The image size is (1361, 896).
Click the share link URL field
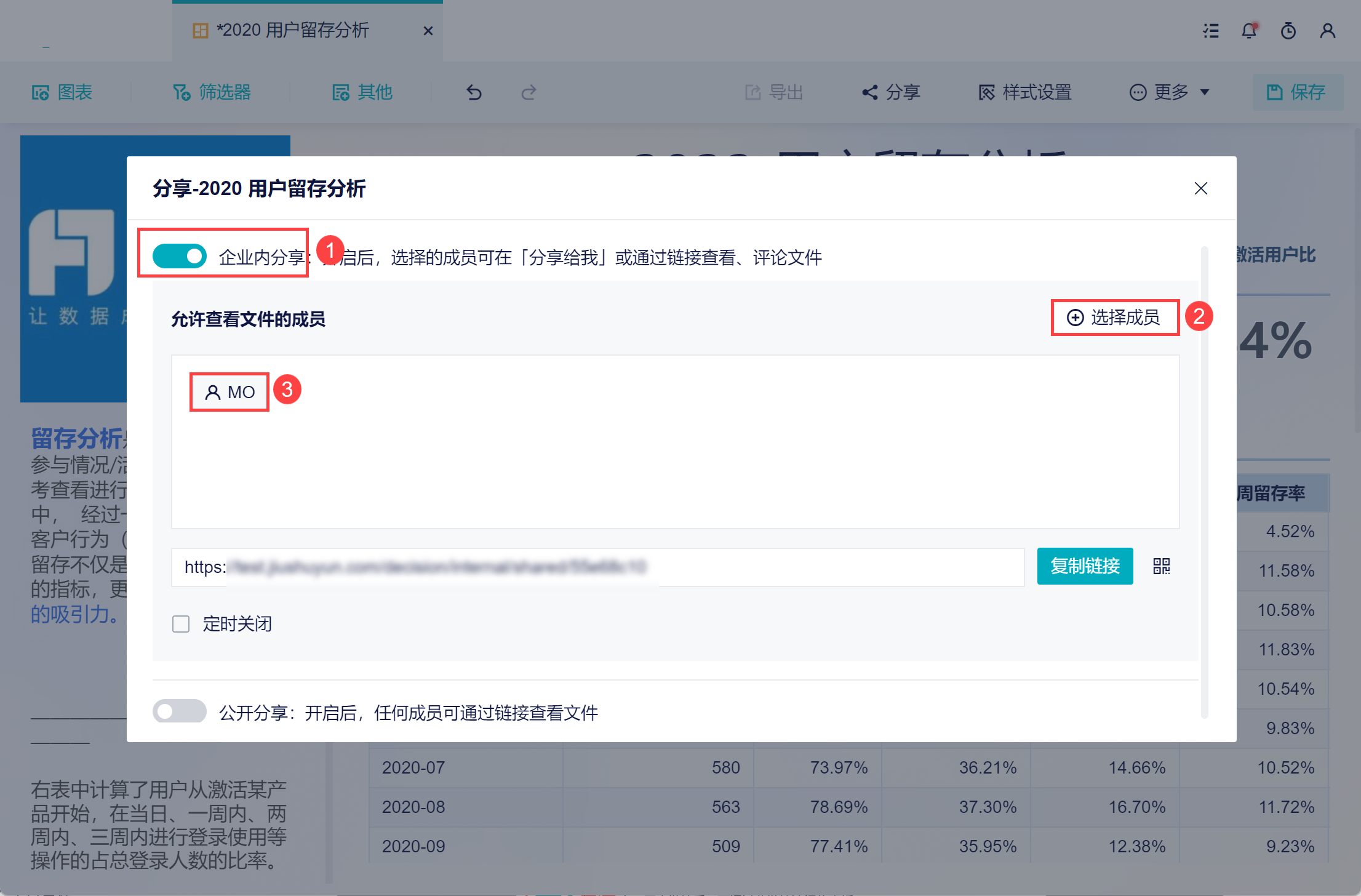pyautogui.click(x=597, y=567)
